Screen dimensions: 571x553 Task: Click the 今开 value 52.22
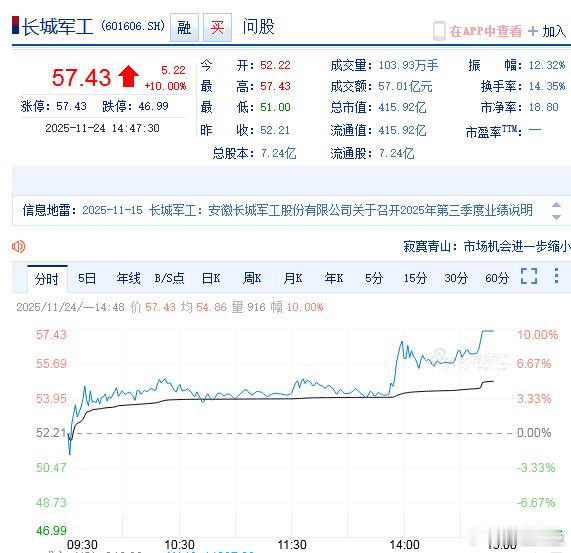click(x=275, y=66)
